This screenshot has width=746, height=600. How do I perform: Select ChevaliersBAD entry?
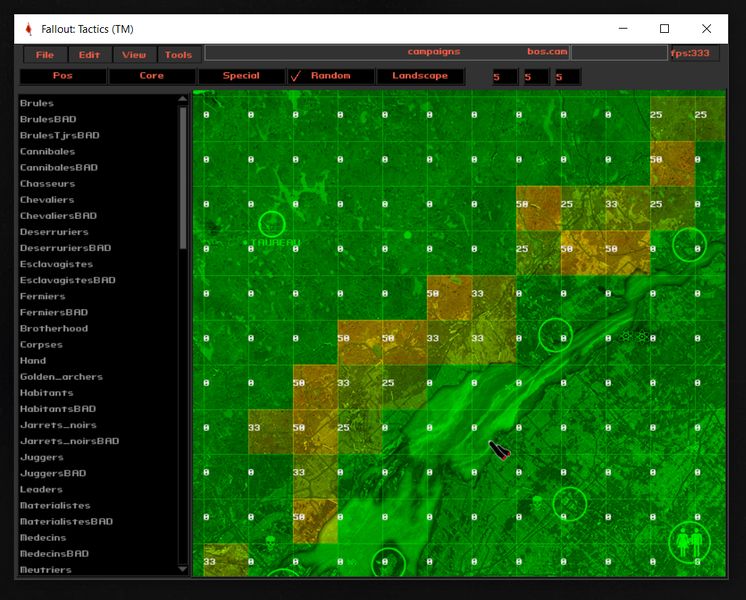pos(59,216)
